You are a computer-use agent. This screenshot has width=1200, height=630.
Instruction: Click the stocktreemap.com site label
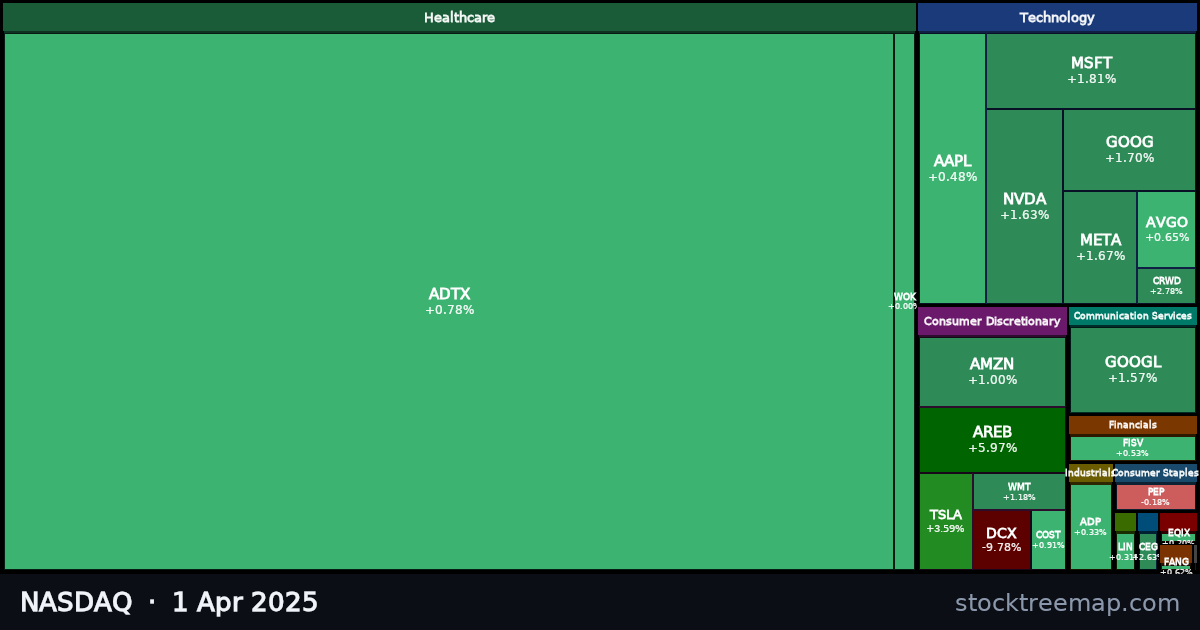(x=1067, y=603)
